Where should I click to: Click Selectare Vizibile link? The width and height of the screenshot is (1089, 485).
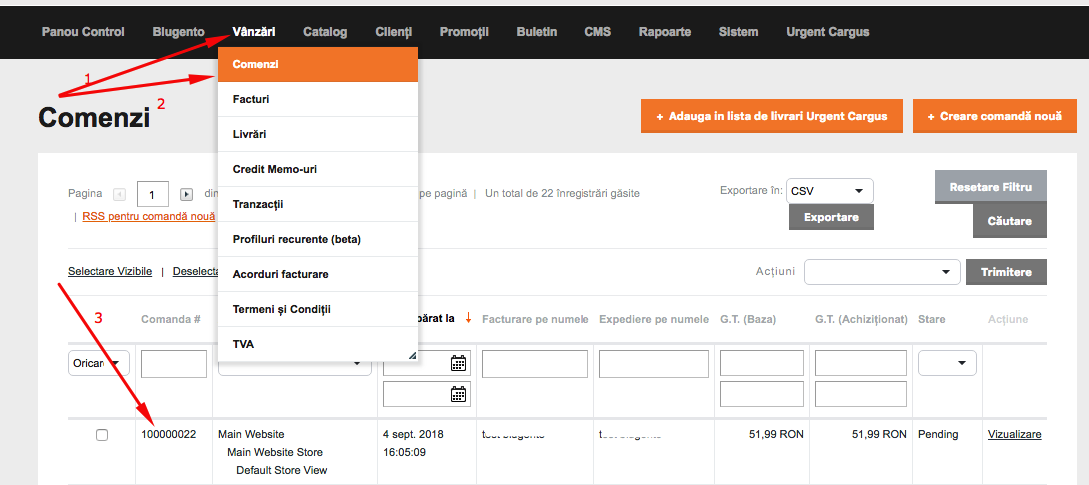pyautogui.click(x=110, y=271)
